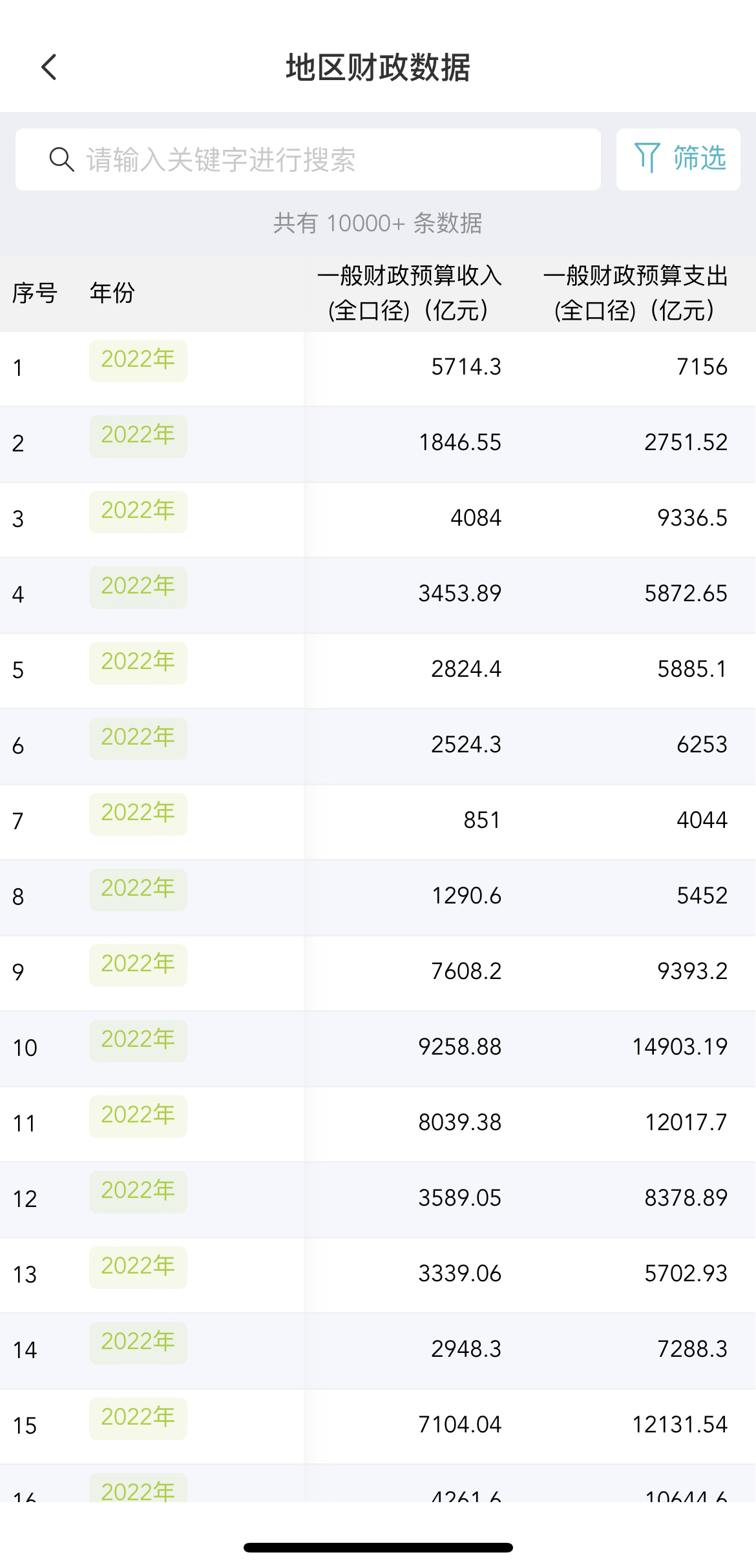This screenshot has height=1568, width=756.
Task: Click the 2022年 tag in row 5
Action: pyautogui.click(x=138, y=663)
